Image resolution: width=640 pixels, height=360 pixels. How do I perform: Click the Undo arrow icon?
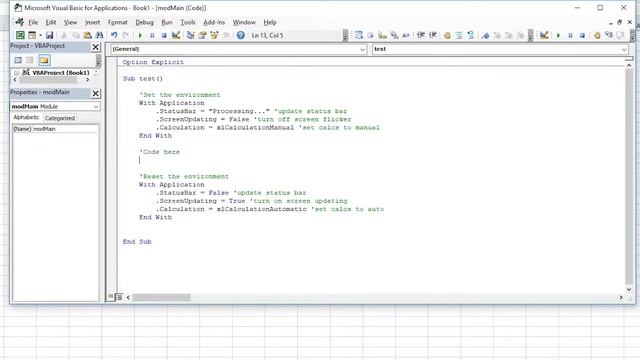(x=114, y=35)
